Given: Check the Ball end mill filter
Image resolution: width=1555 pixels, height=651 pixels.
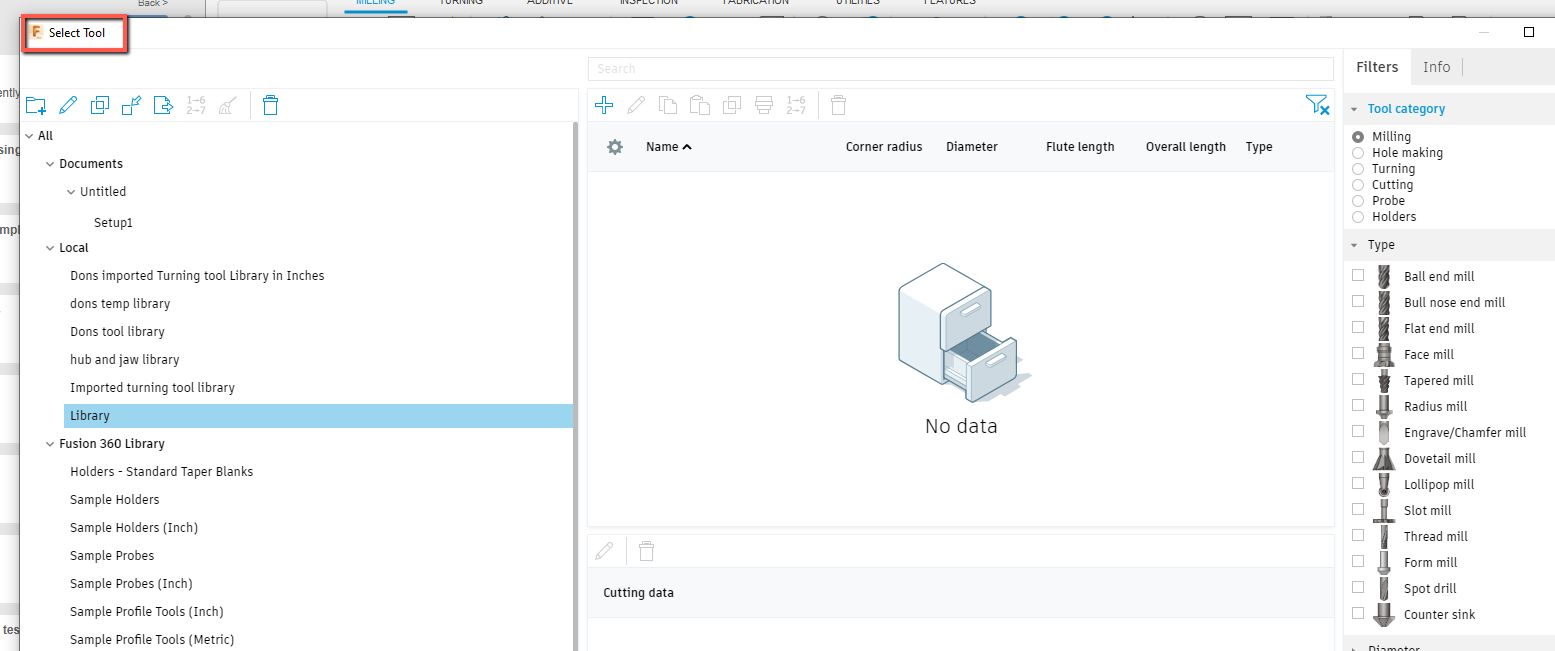Looking at the screenshot, I should coord(1357,275).
